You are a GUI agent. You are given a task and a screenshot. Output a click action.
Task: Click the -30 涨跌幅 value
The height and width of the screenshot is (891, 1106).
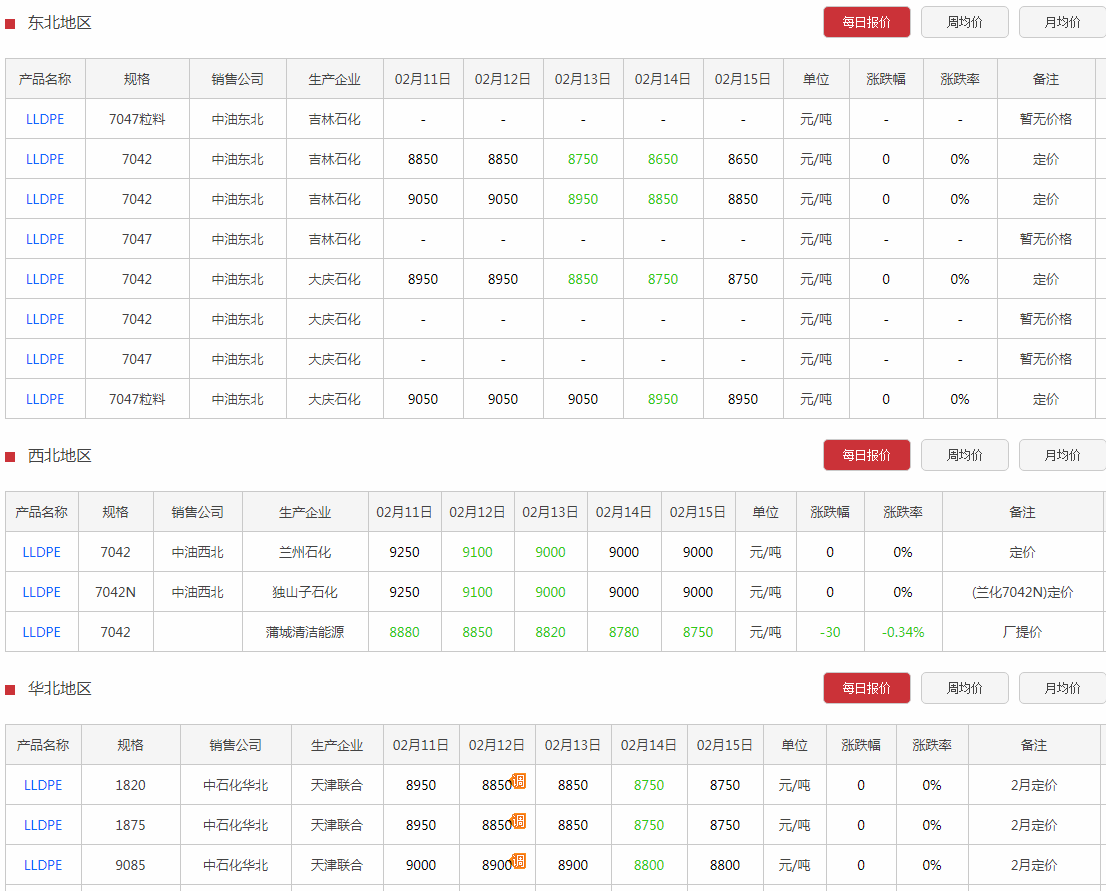(830, 632)
